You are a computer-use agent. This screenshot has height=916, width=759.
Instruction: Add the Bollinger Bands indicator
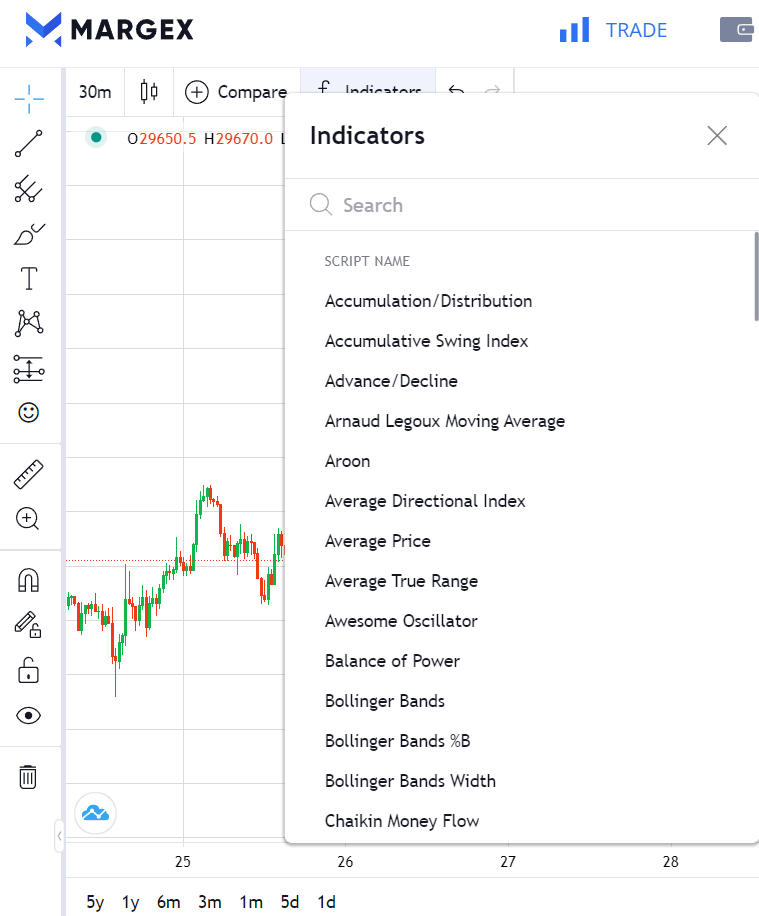[x=385, y=701]
